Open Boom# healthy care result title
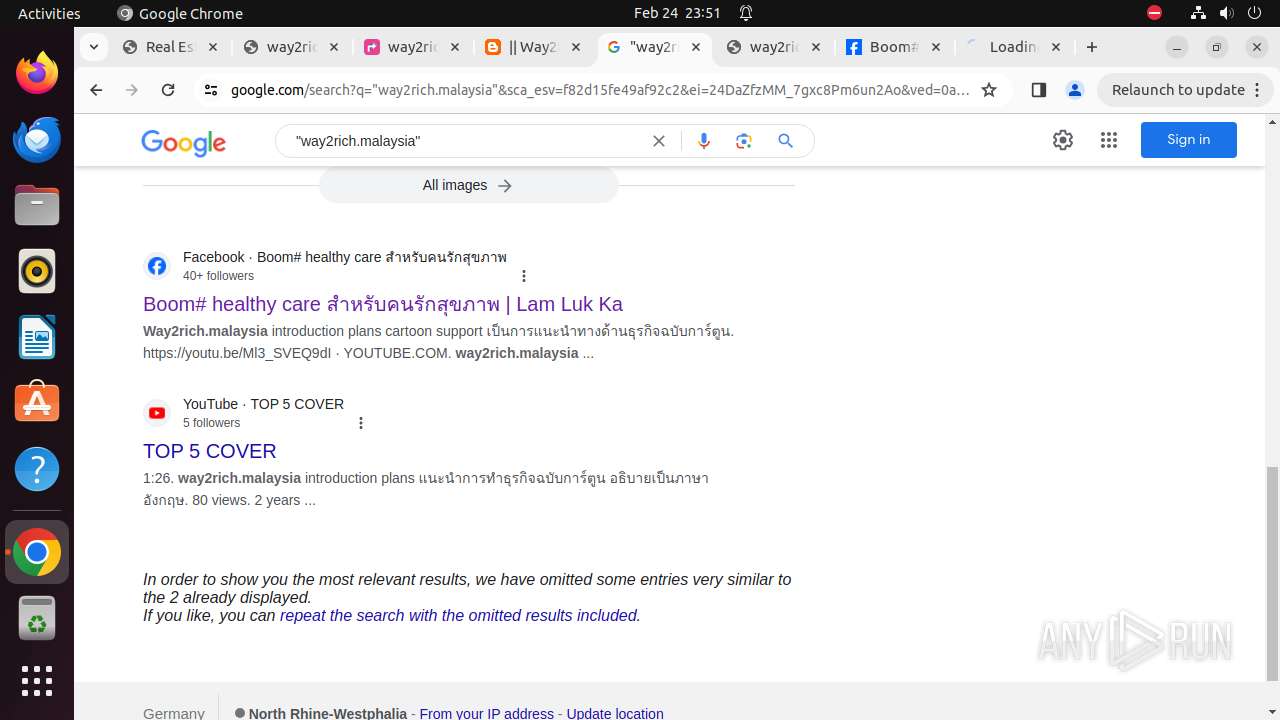This screenshot has width=1280, height=720. tap(383, 304)
